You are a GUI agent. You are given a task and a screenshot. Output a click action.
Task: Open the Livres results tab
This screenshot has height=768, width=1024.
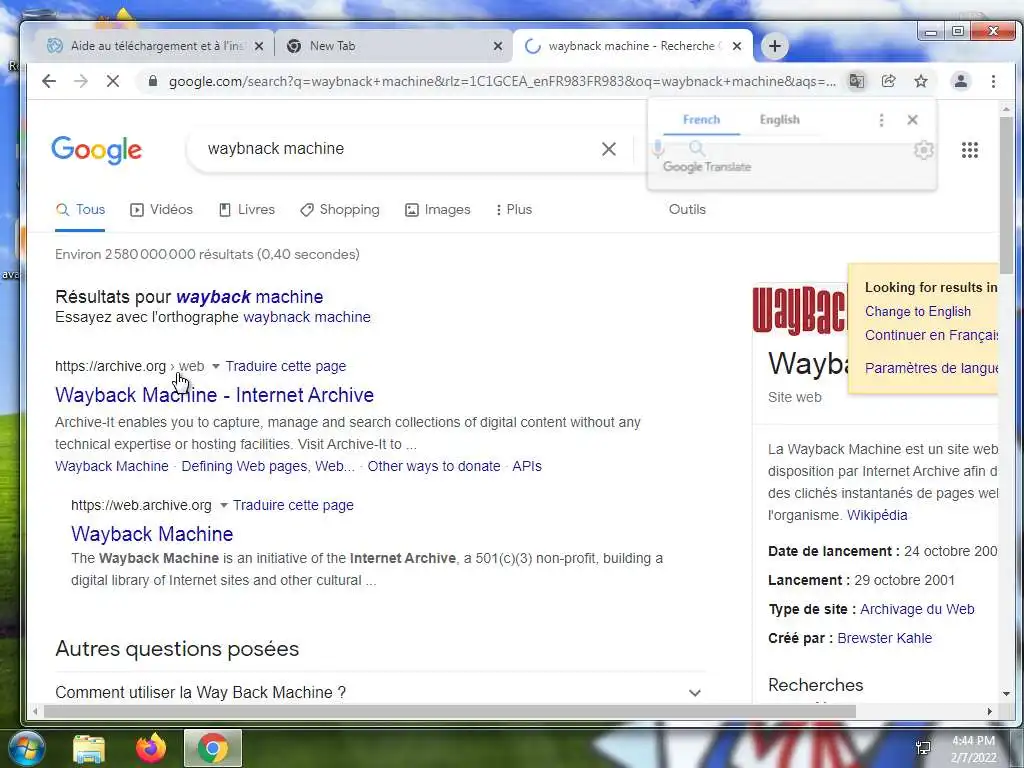pos(246,210)
